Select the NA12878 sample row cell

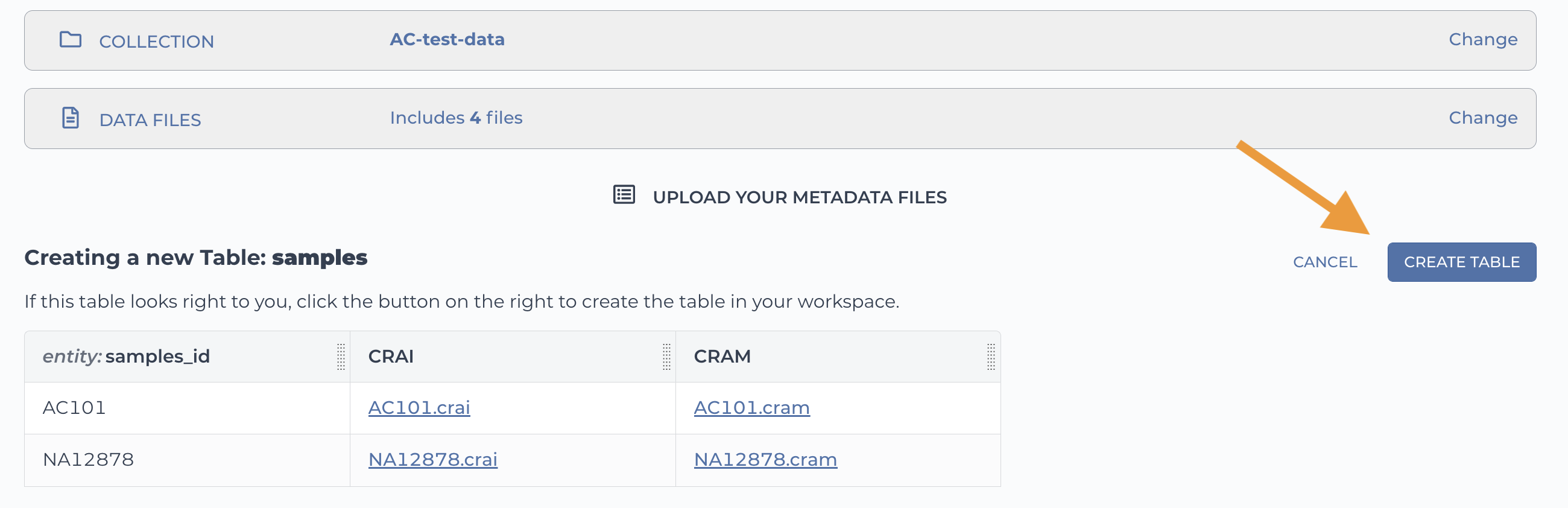tap(187, 460)
